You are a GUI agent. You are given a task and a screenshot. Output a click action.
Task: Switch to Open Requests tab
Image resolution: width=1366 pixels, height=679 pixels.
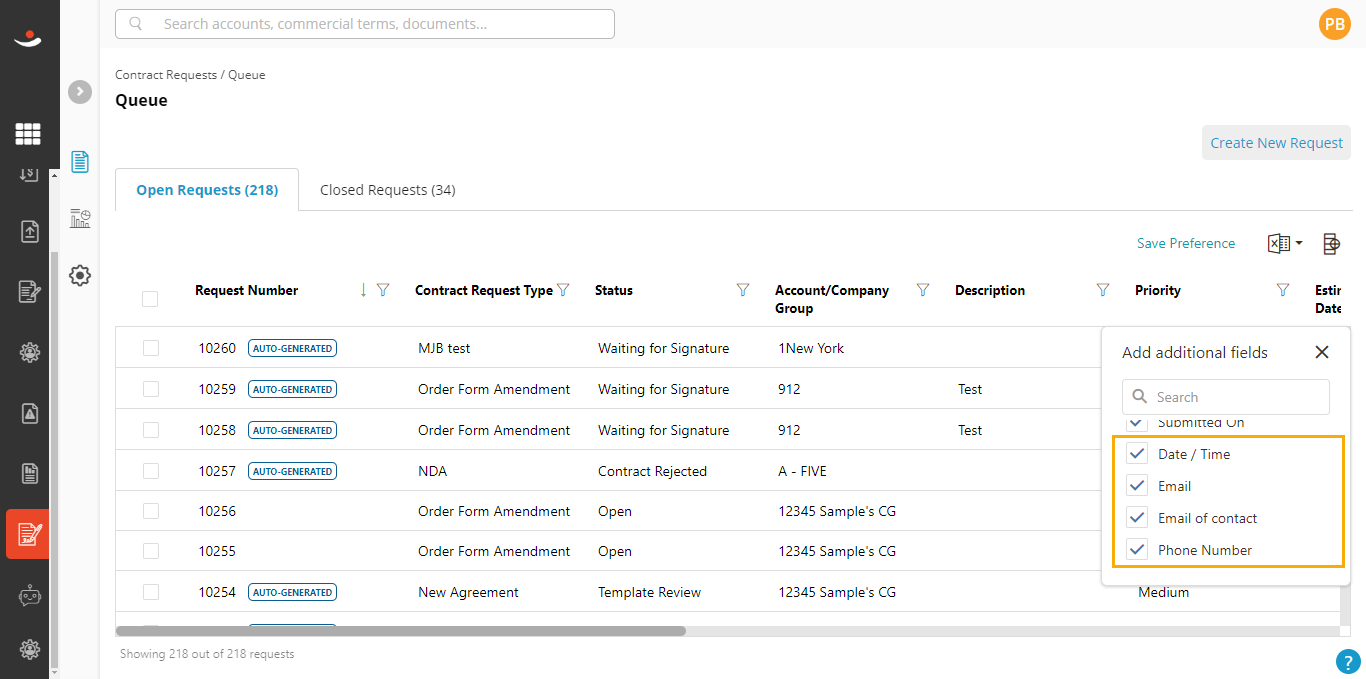coord(207,190)
